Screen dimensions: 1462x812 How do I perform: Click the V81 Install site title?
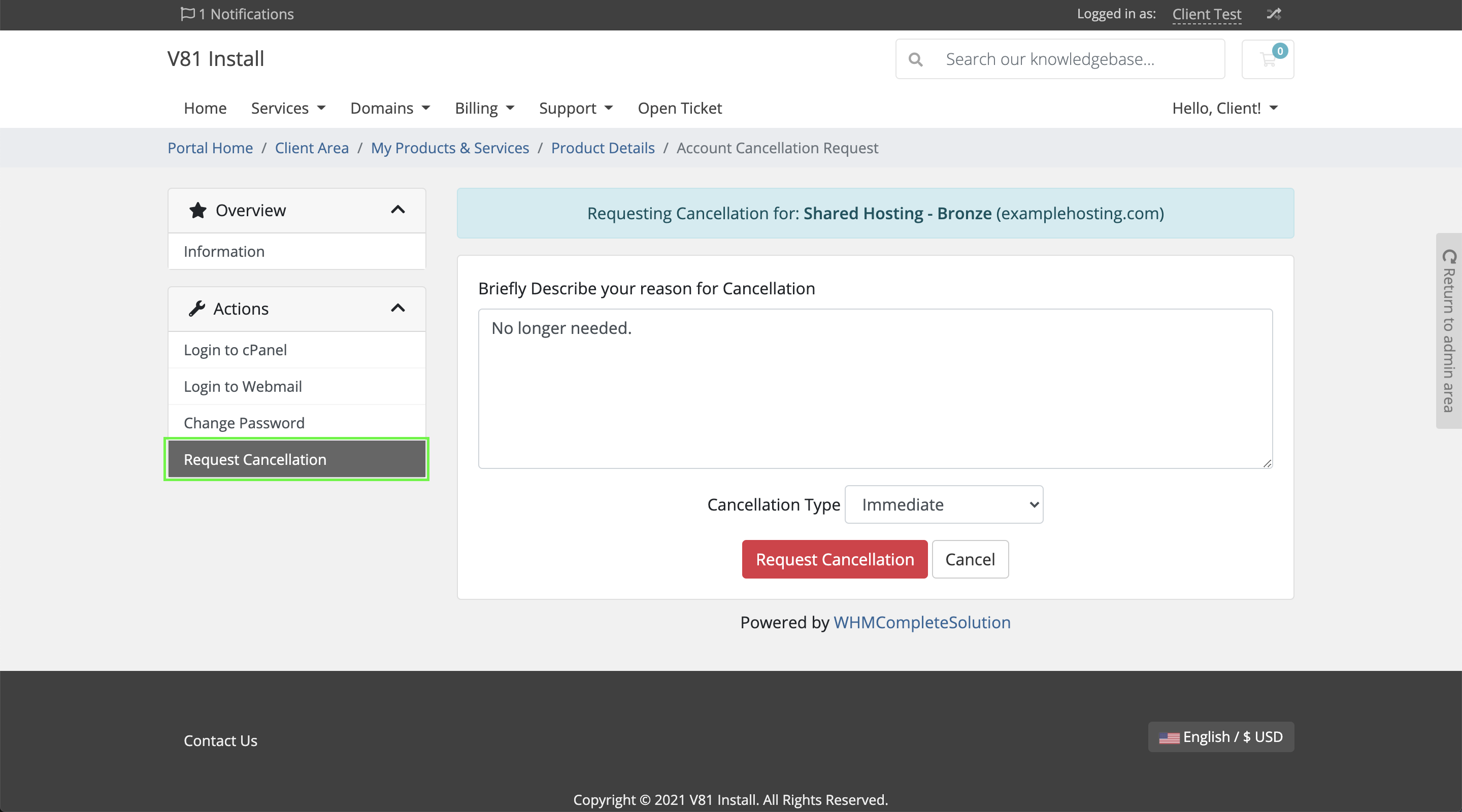pyautogui.click(x=216, y=58)
